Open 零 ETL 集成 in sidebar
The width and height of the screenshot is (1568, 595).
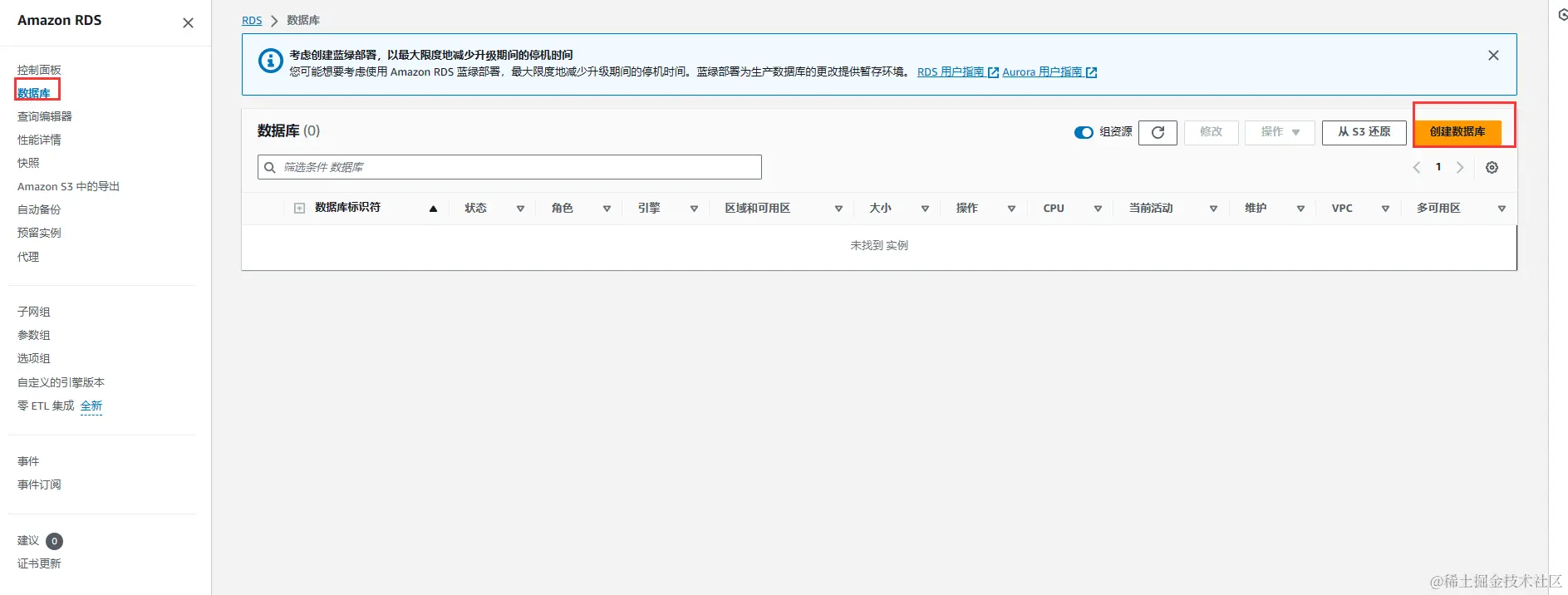point(46,406)
